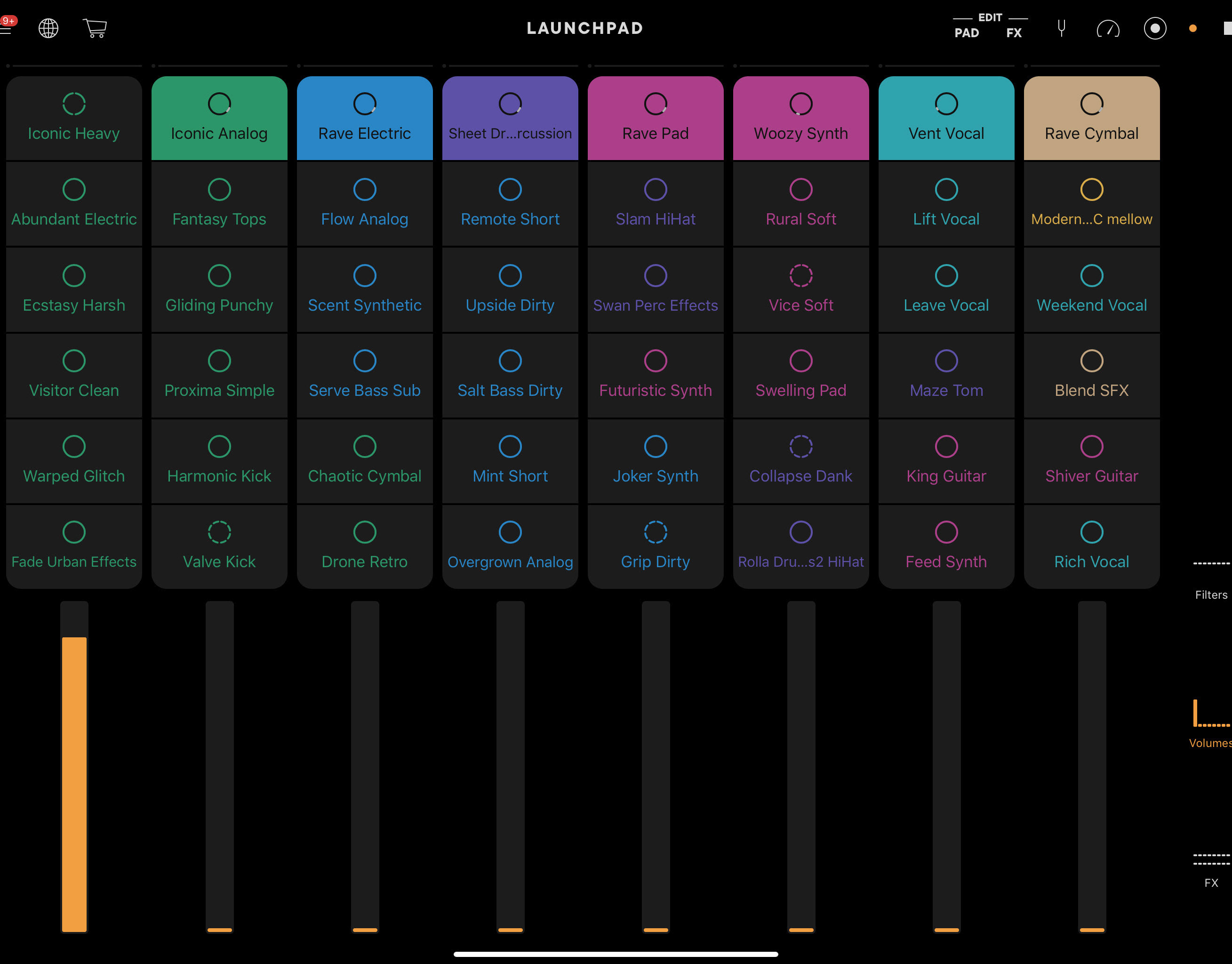This screenshot has height=964, width=1232.
Task: Set volume slider under Rave Pad column
Action: click(x=656, y=767)
